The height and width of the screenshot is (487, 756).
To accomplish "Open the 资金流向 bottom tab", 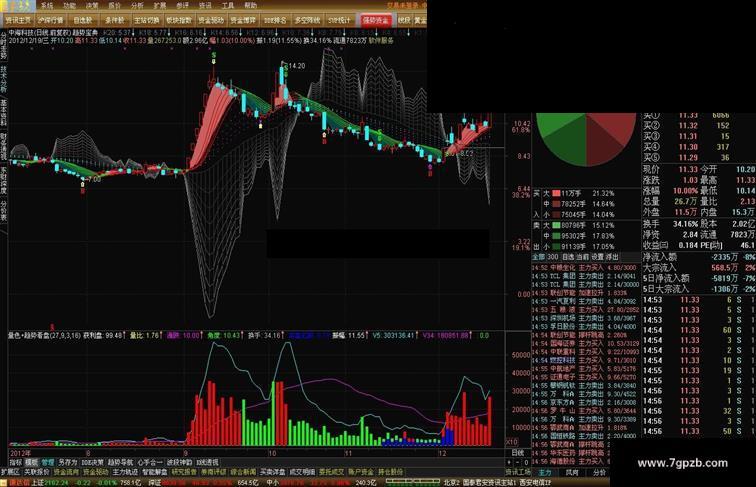I will [66, 472].
